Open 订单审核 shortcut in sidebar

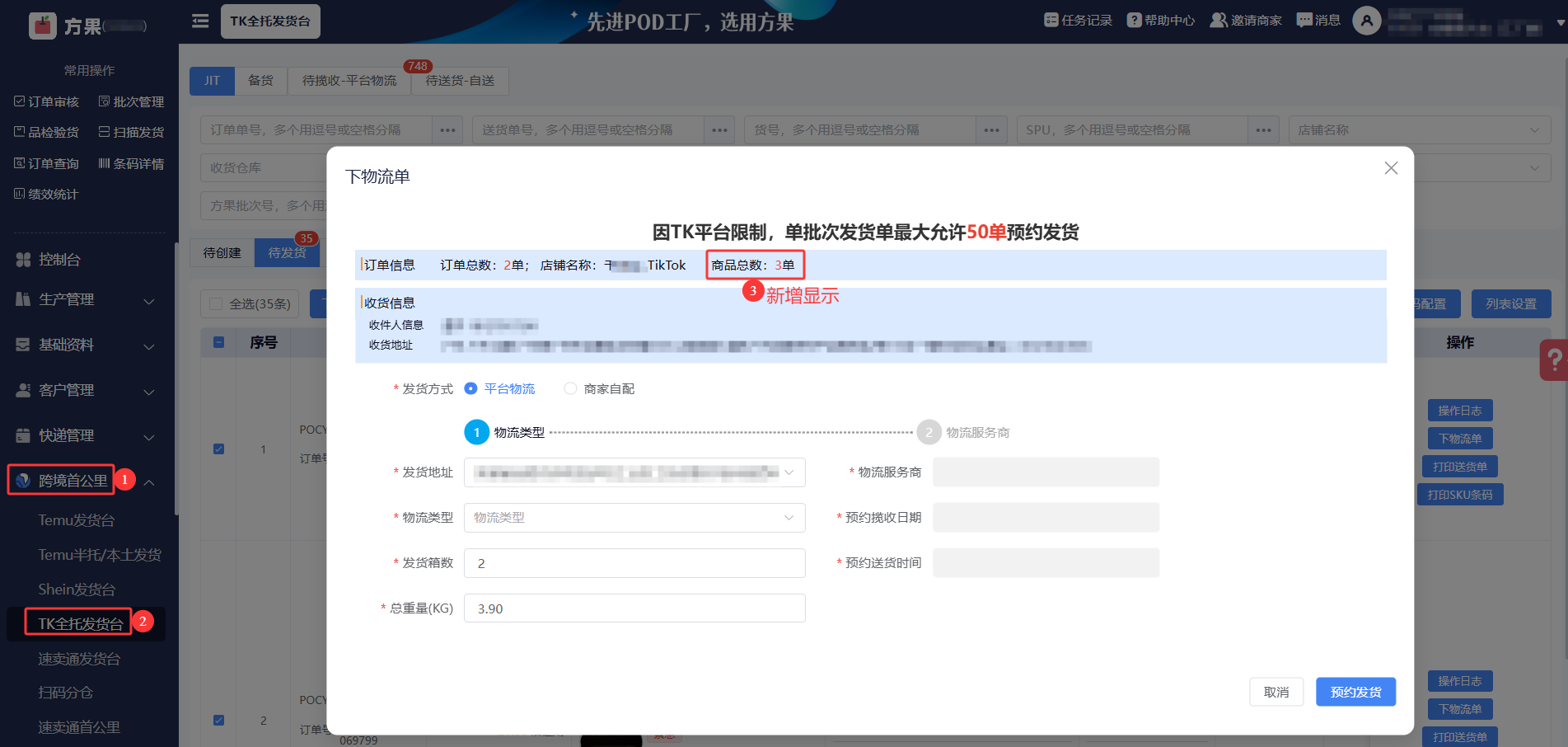(47, 101)
